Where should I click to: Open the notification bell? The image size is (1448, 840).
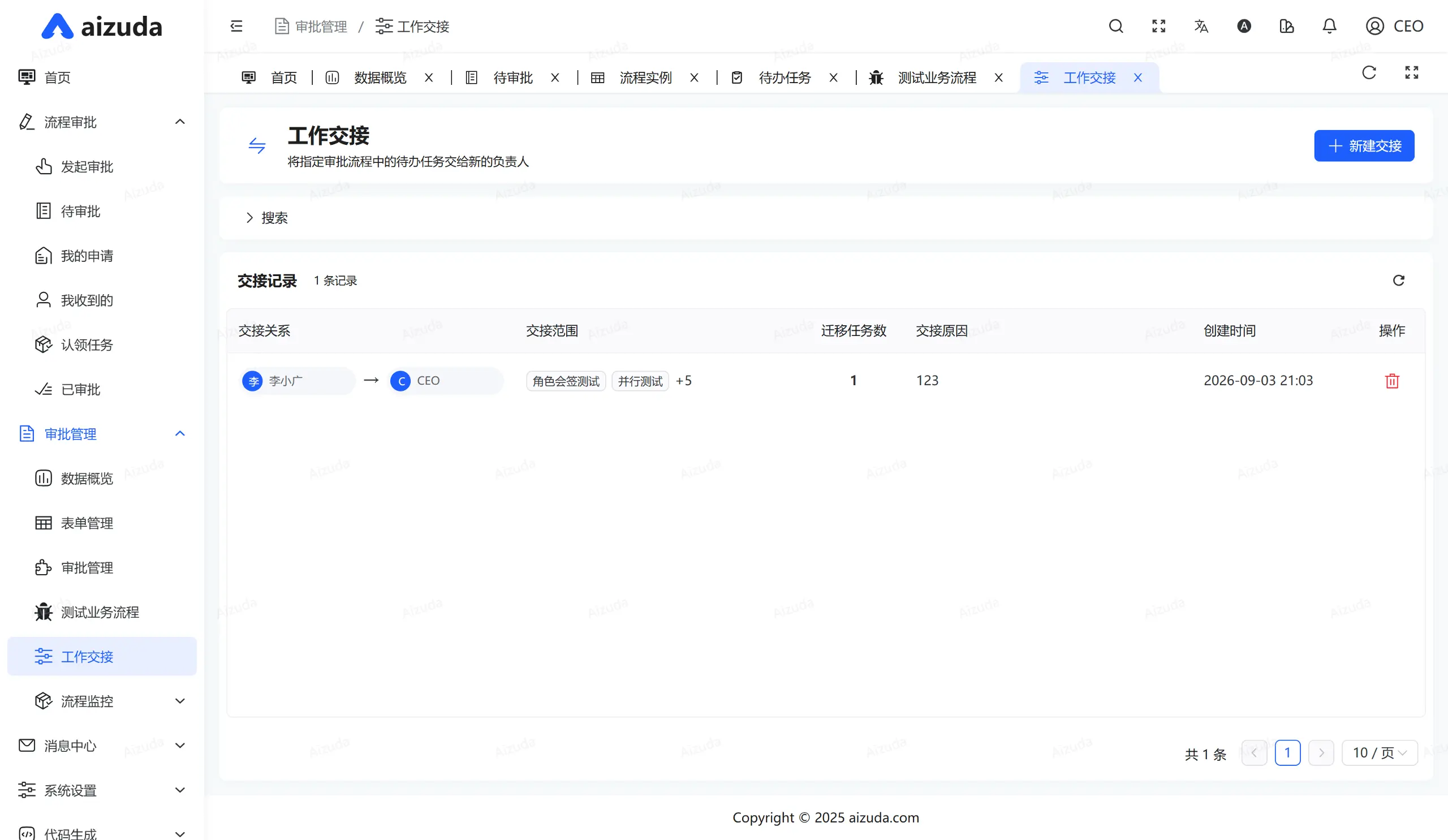click(1329, 27)
